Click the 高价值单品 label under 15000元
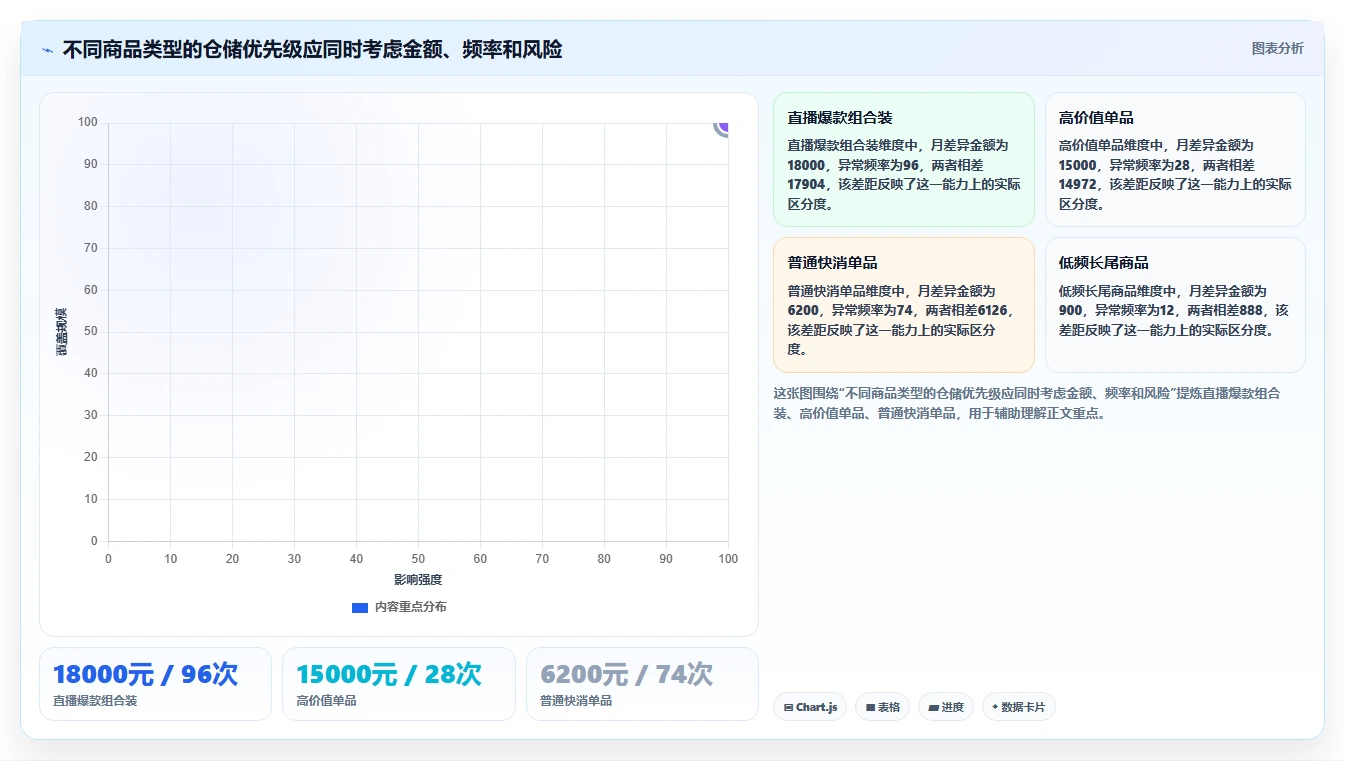This screenshot has height=761, width=1345. [x=326, y=701]
